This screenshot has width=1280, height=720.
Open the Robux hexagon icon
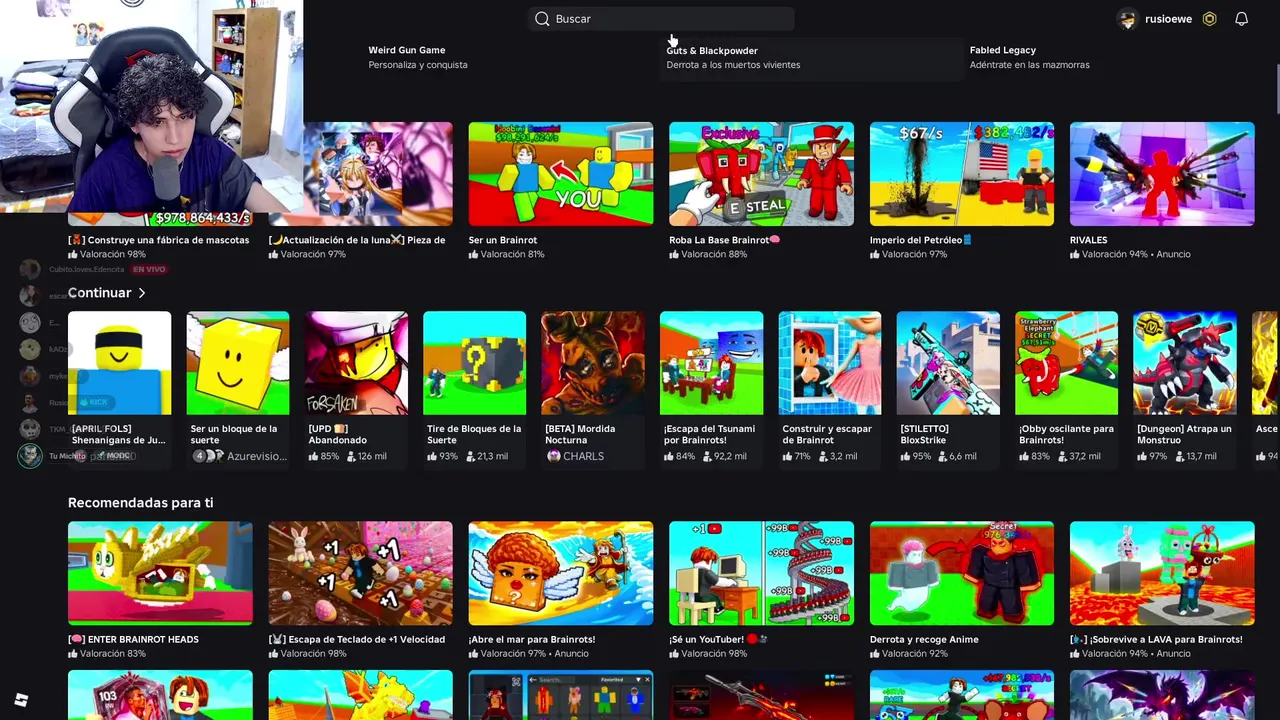click(1210, 19)
